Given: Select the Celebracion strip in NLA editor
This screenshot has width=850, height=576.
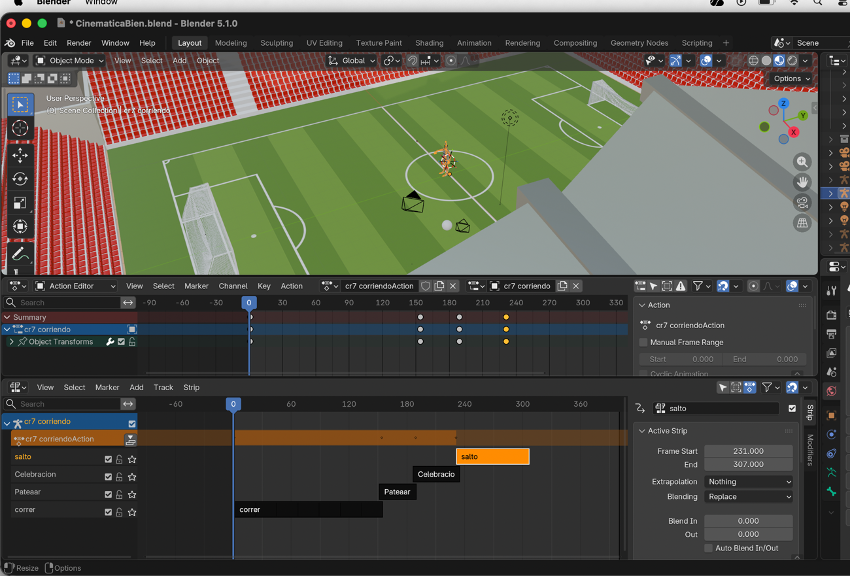Looking at the screenshot, I should pyautogui.click(x=436, y=474).
